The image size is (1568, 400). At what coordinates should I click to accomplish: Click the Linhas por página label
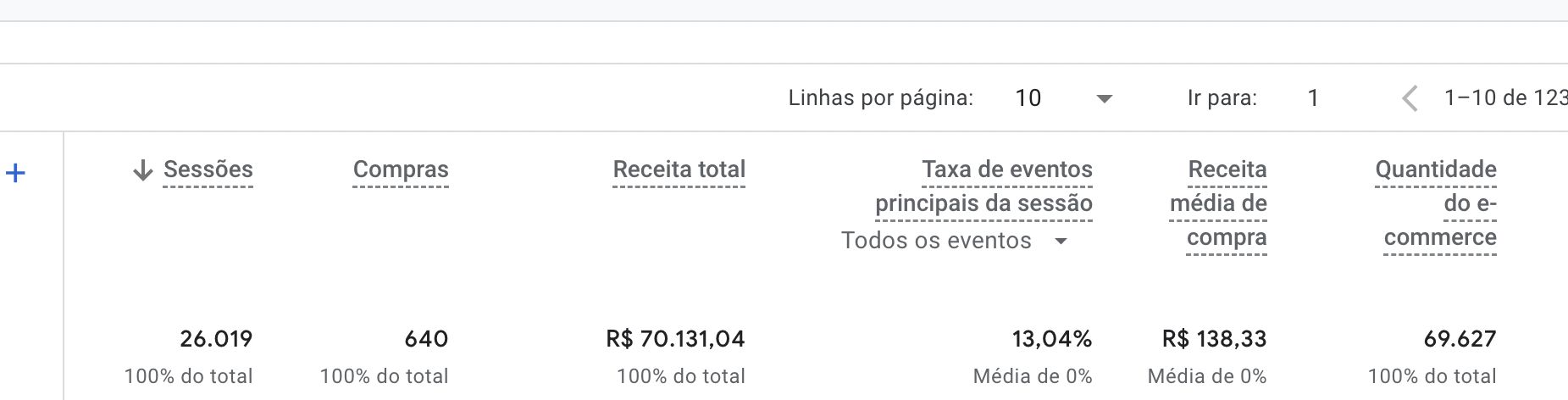coord(880,98)
